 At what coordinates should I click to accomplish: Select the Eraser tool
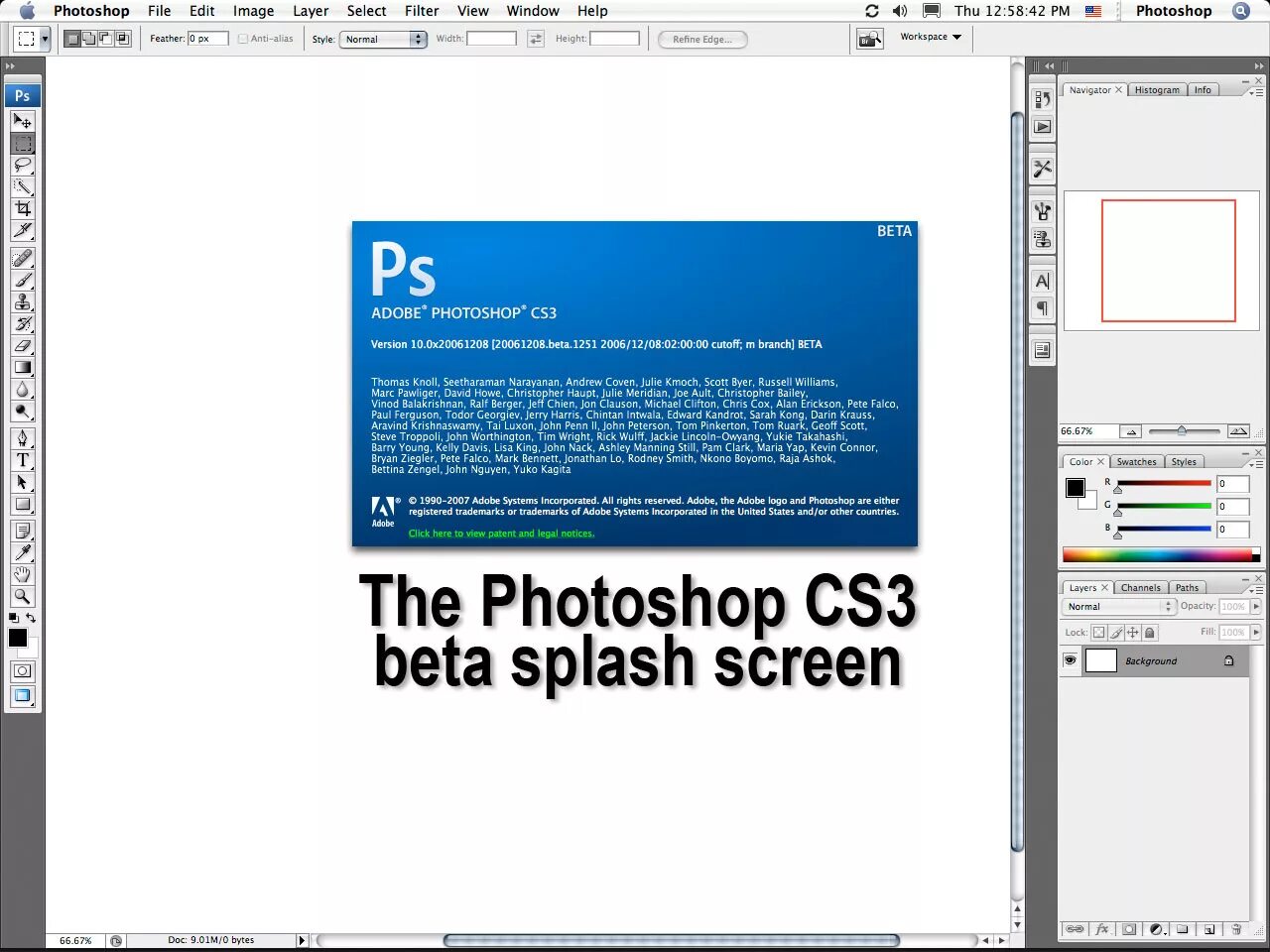(22, 345)
